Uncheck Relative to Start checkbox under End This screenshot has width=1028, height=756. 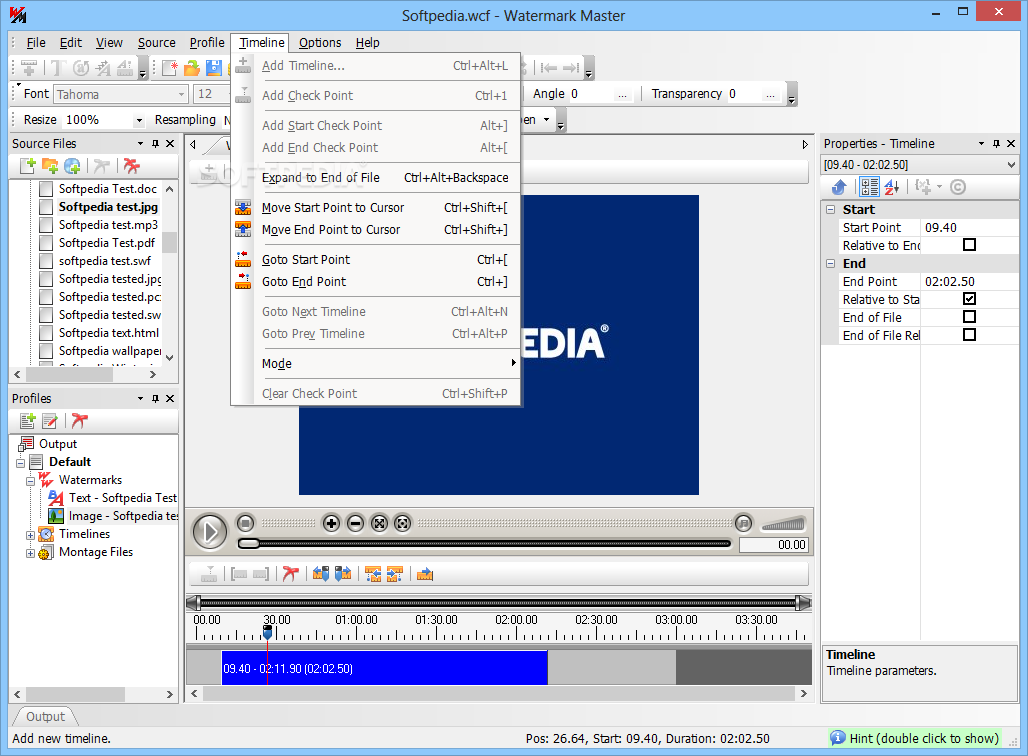tap(970, 299)
